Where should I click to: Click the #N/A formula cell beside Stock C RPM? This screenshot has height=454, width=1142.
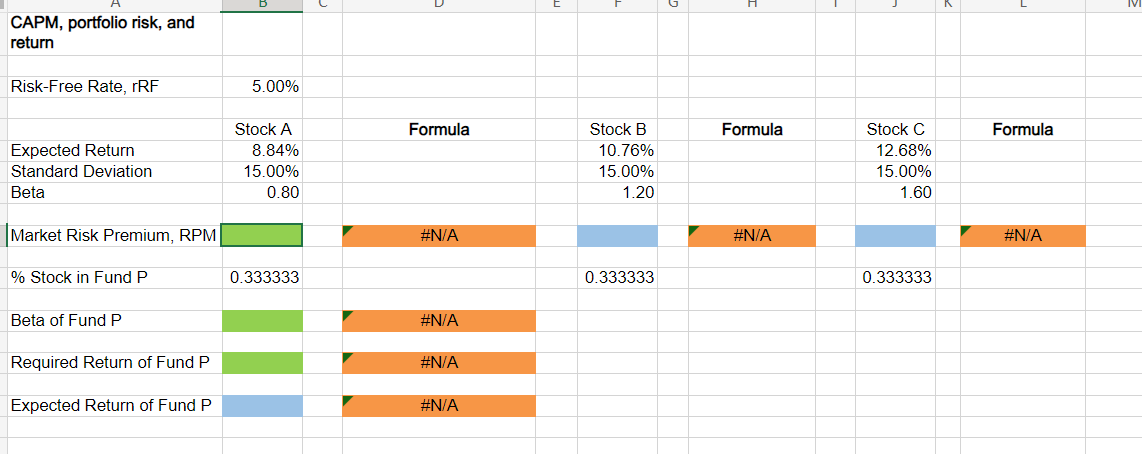tap(1023, 236)
